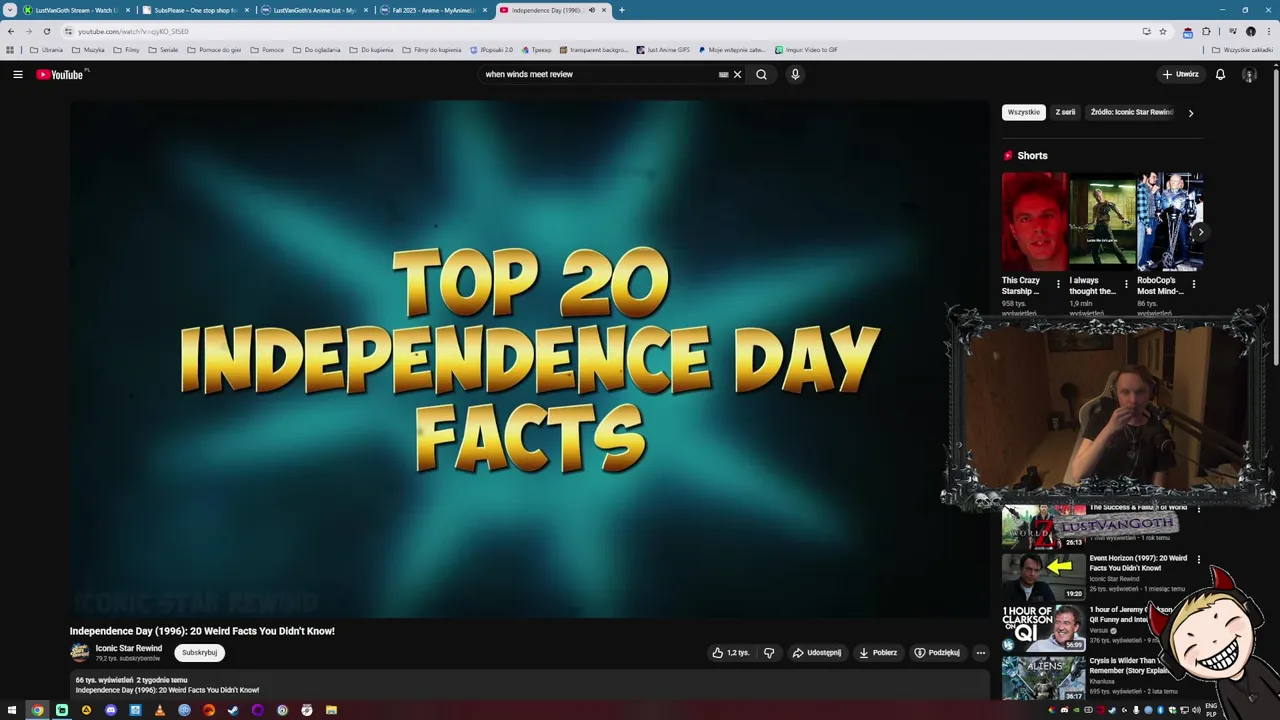Open the This Crazy Starship short thumbnail

point(1034,222)
